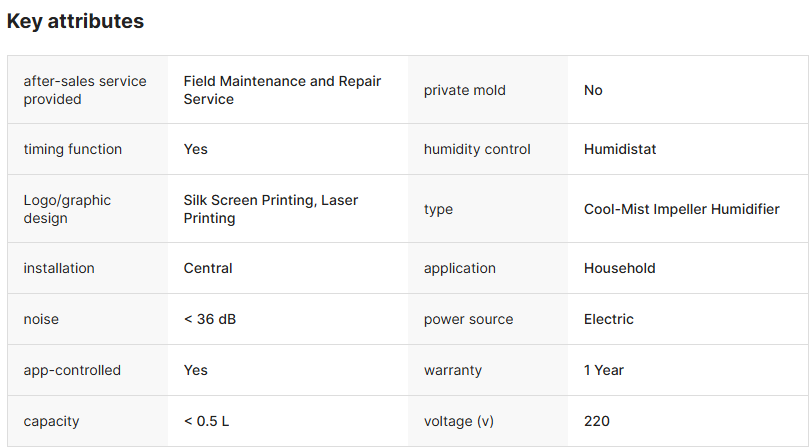
Task: Click the < 0.5 L capacity value
Action: [206, 421]
